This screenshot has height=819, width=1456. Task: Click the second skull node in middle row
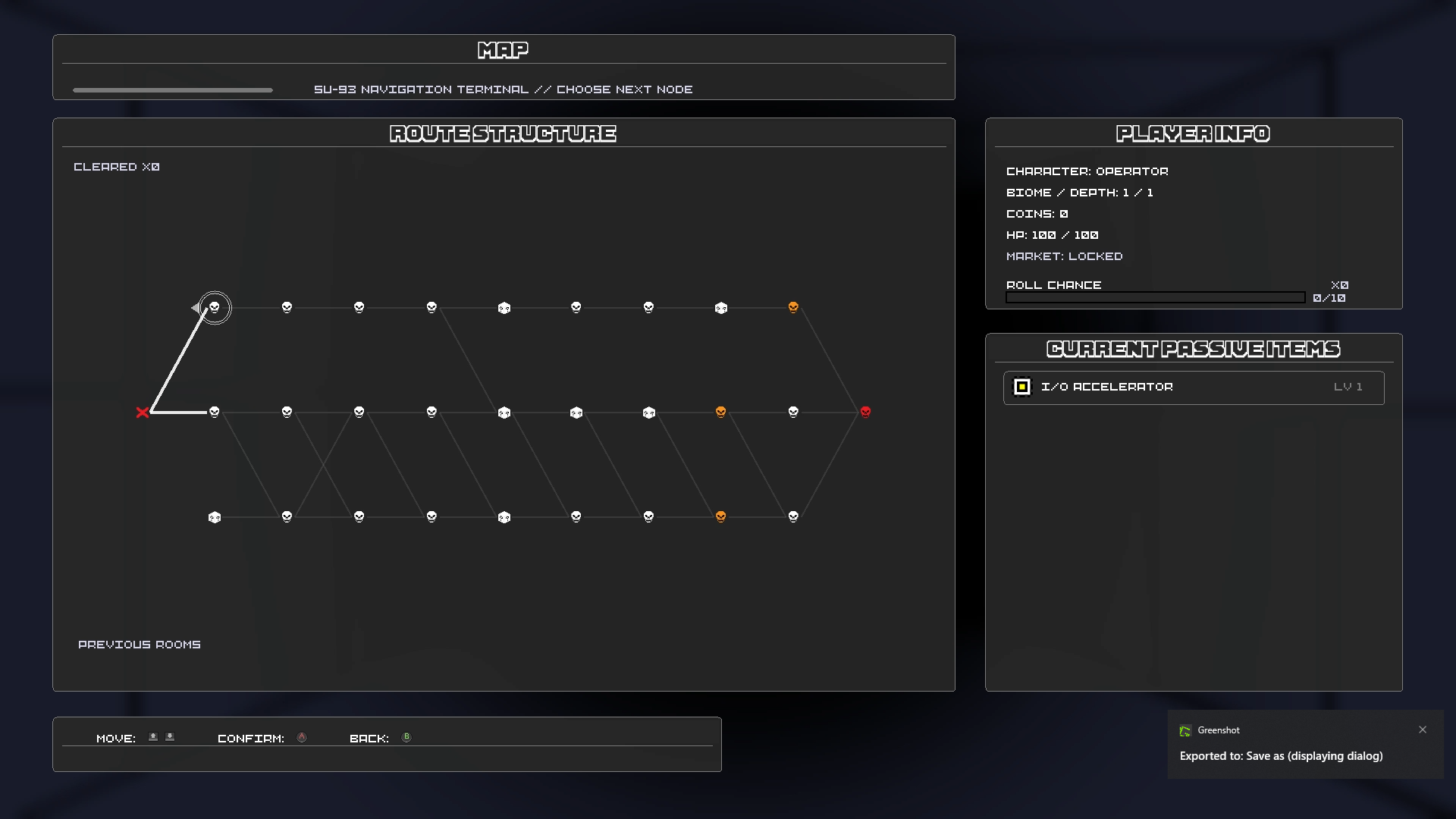coord(287,412)
